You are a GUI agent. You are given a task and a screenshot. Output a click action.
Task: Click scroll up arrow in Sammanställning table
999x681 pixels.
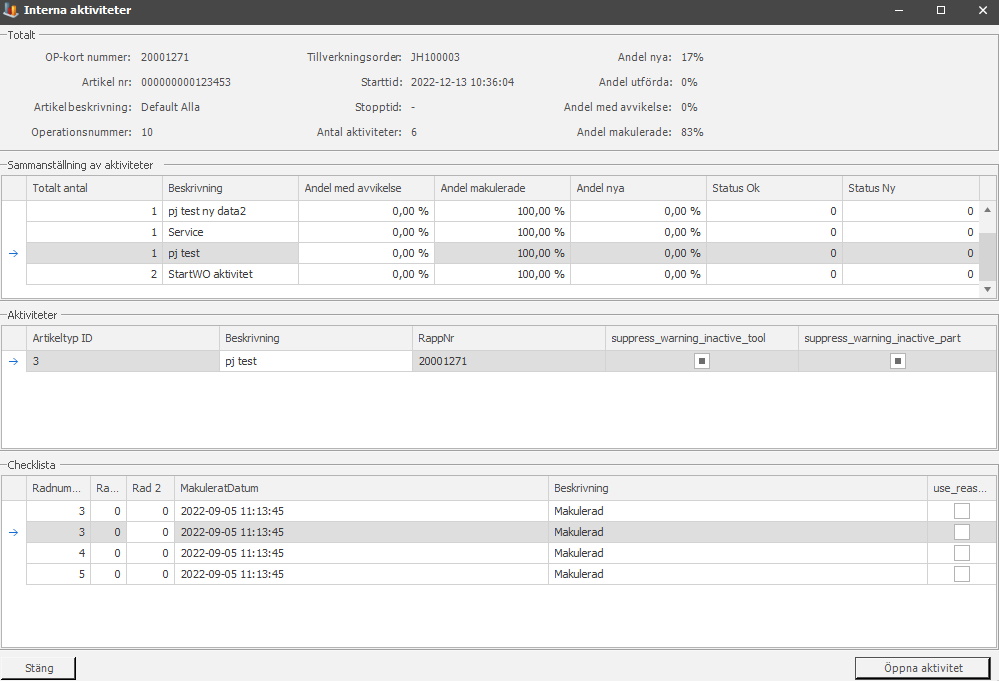point(987,210)
